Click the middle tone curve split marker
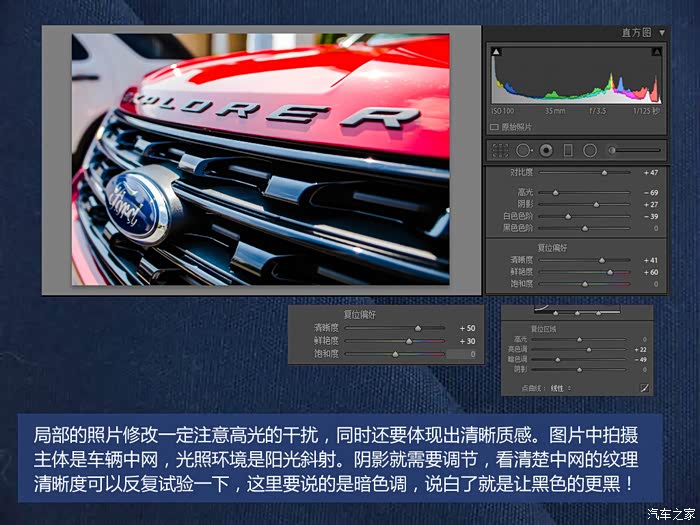 point(577,313)
